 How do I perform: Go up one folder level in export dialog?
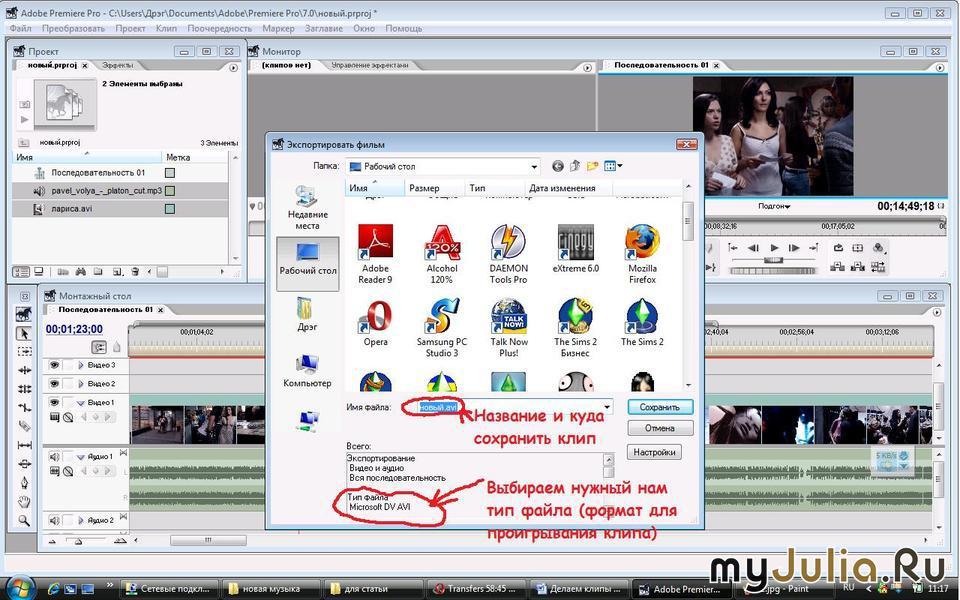(x=574, y=166)
